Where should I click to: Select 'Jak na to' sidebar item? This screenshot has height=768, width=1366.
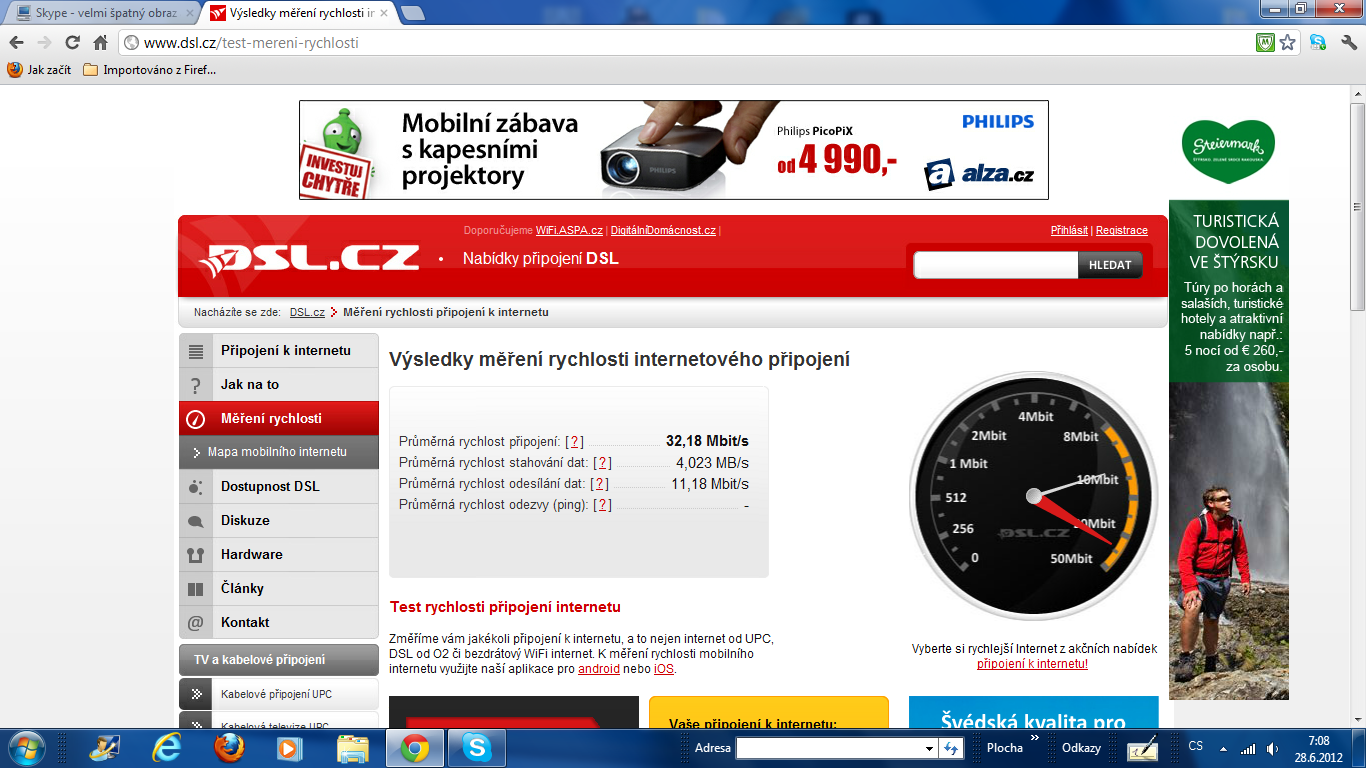[x=279, y=385]
